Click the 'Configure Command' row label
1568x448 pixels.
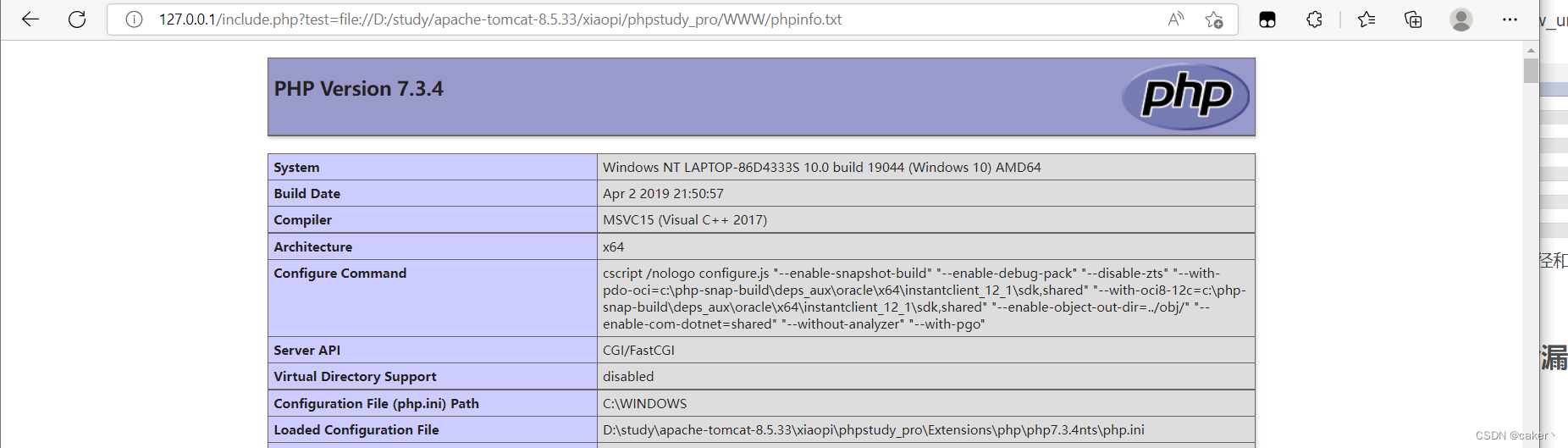340,274
